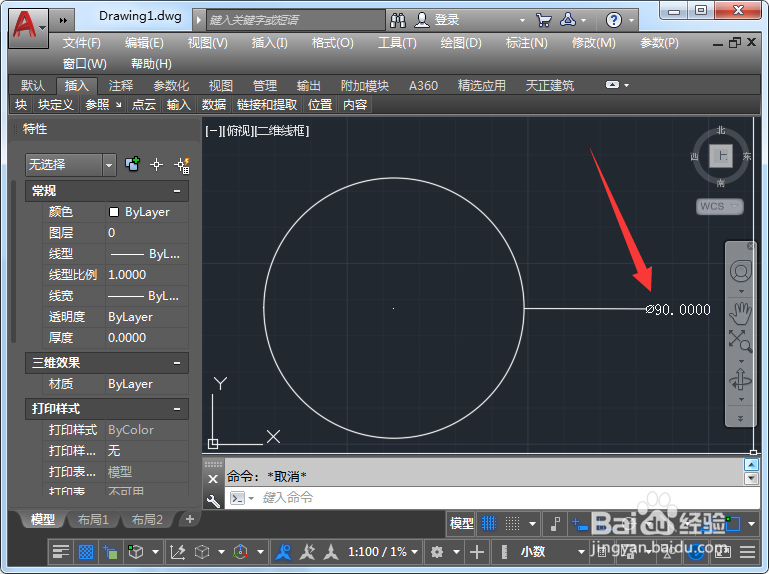Image resolution: width=769 pixels, height=574 pixels.
Task: Click the annotation monitor plus icon
Action: (477, 552)
